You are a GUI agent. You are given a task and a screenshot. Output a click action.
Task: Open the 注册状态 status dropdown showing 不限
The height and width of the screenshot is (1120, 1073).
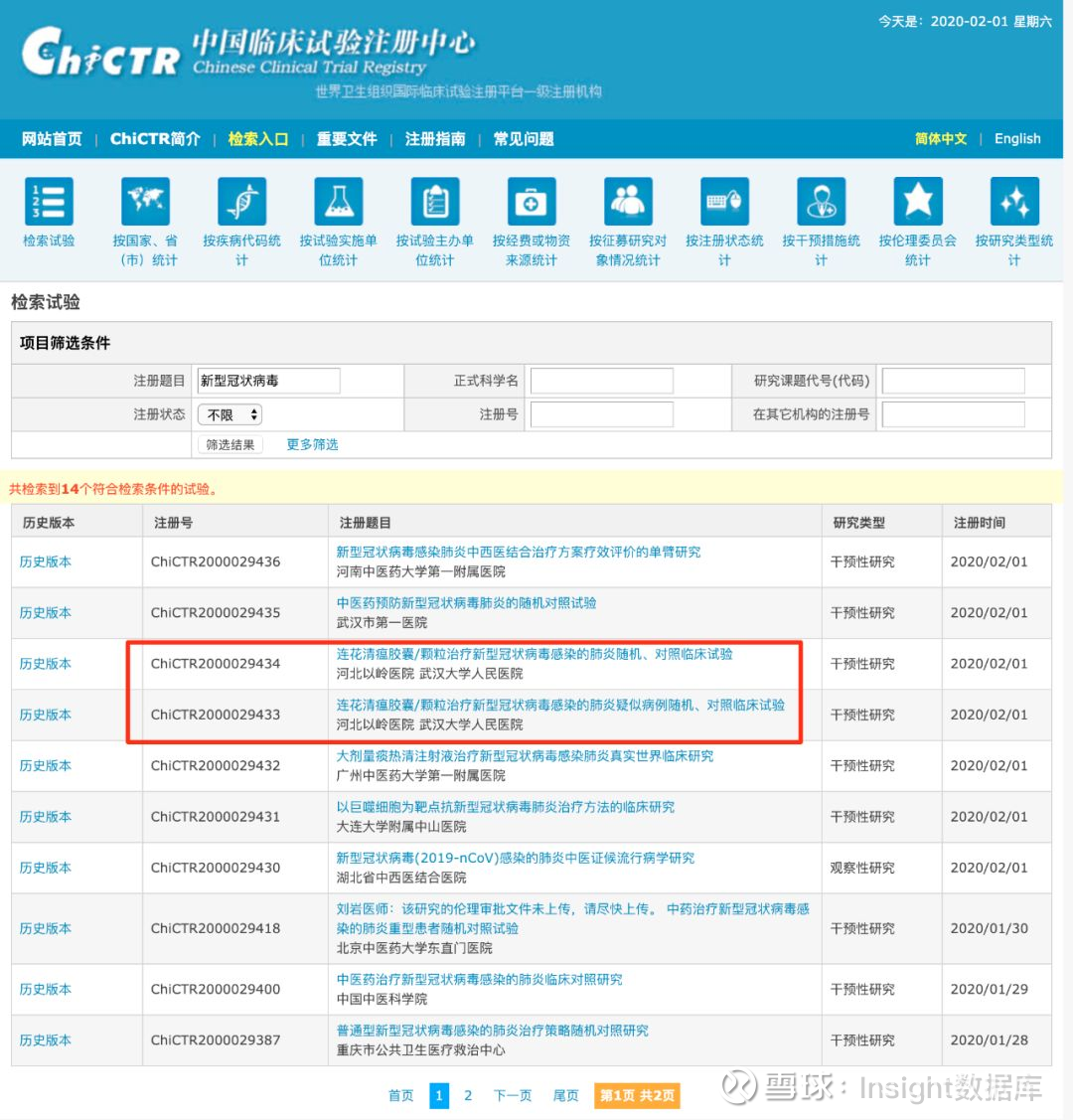coord(230,414)
